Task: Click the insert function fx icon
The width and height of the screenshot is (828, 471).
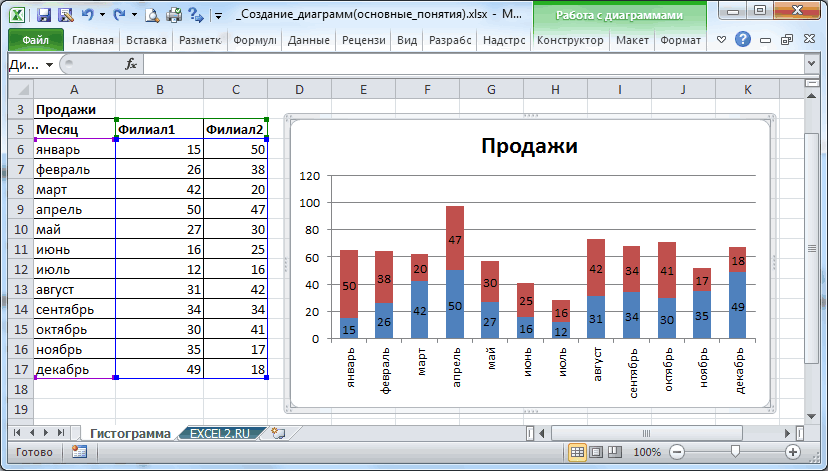Action: [x=130, y=64]
